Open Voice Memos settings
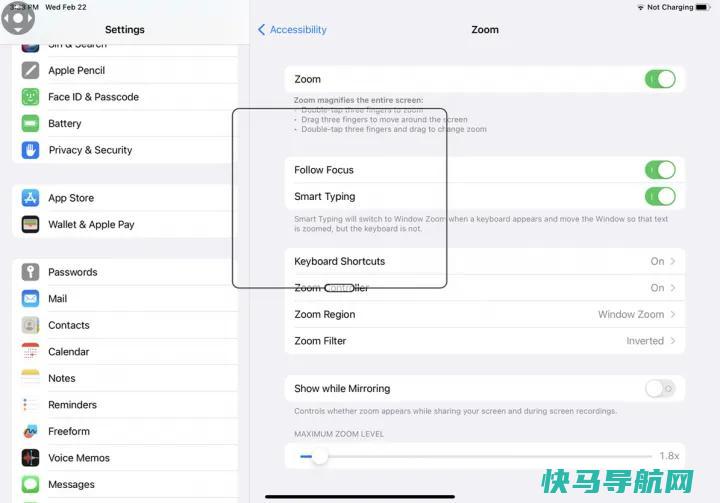The image size is (720, 503). tap(125, 458)
